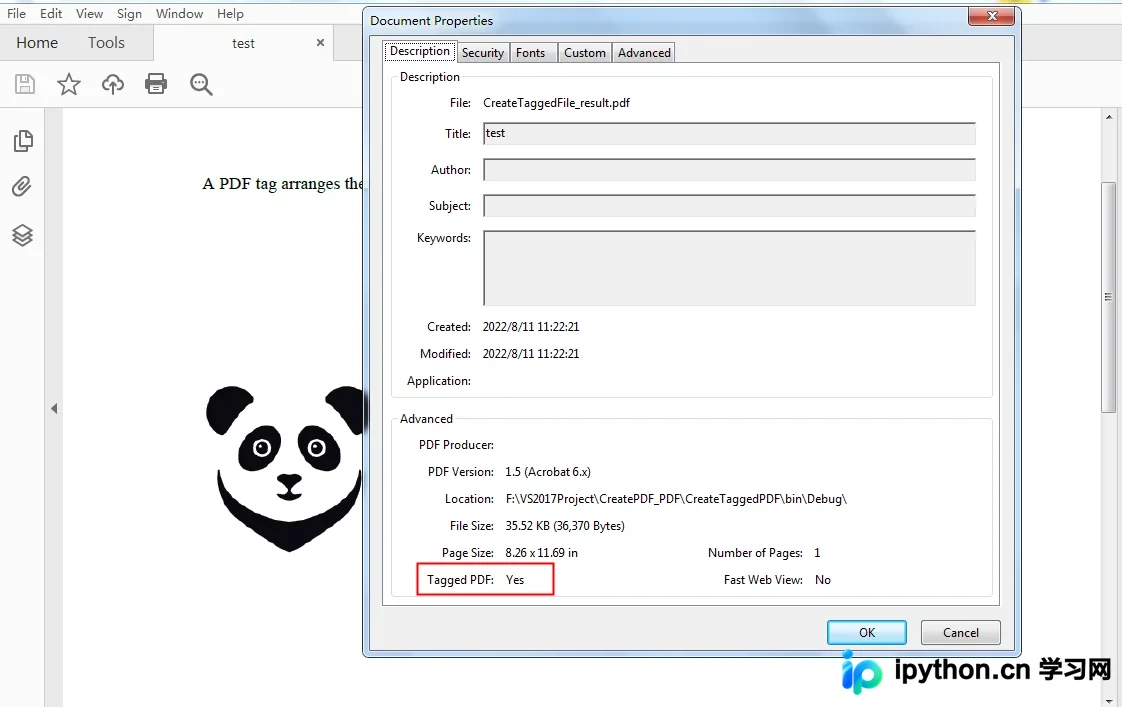Click the File Size value 35.52 KB
This screenshot has height=707, width=1122.
(x=565, y=526)
